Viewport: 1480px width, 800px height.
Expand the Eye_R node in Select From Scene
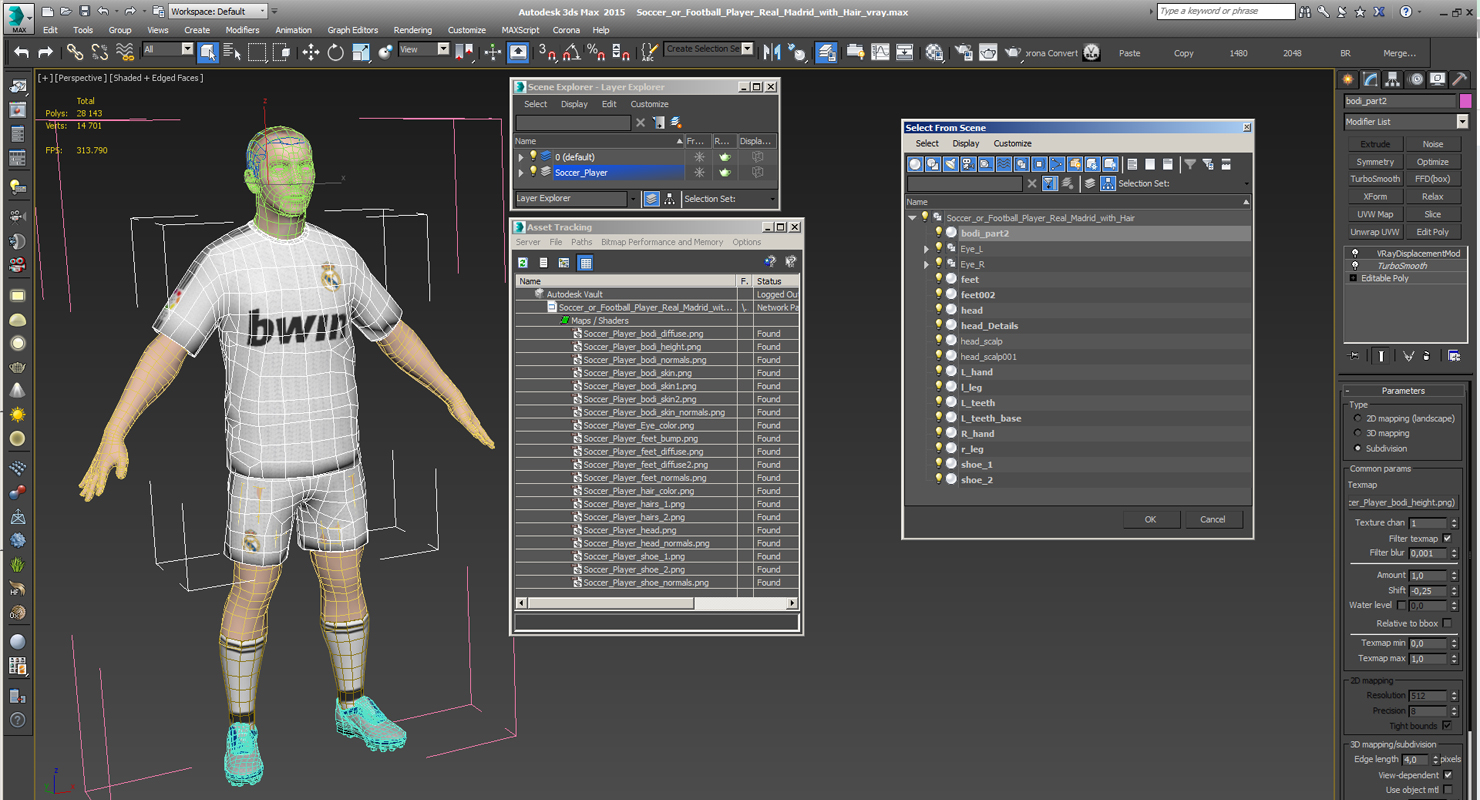pyautogui.click(x=926, y=265)
